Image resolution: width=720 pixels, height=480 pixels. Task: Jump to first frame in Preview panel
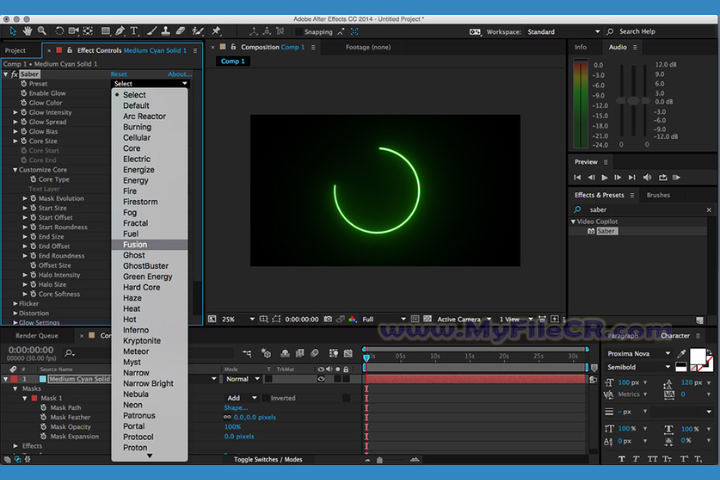[x=580, y=177]
